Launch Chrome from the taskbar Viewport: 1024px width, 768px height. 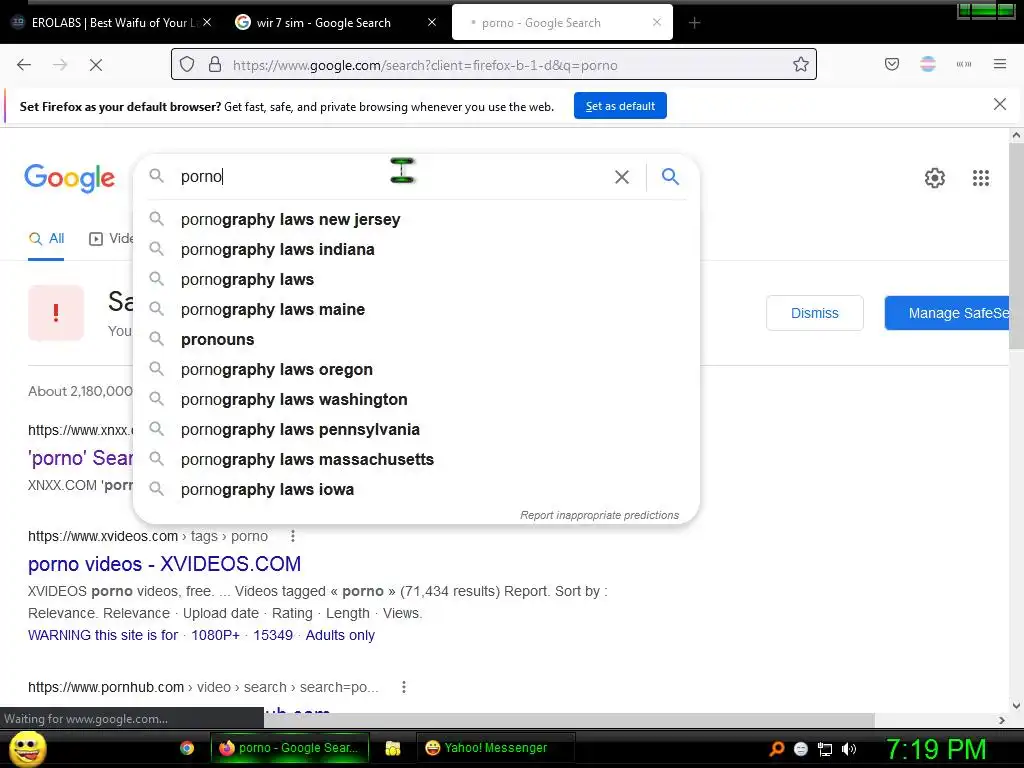(187, 748)
